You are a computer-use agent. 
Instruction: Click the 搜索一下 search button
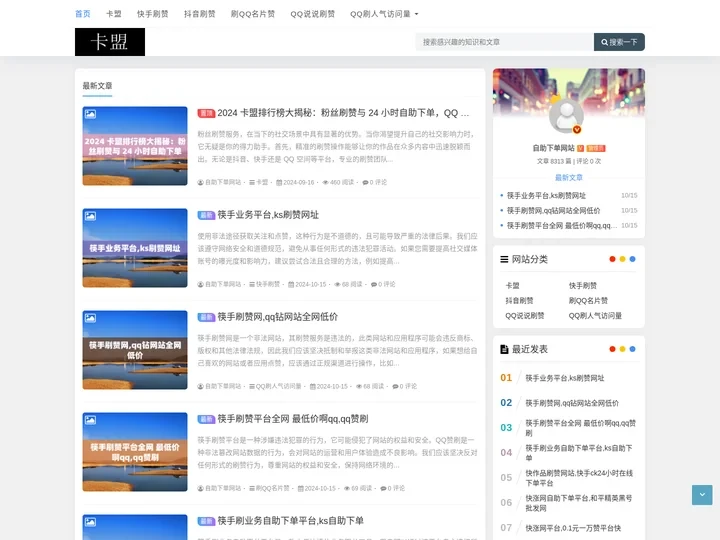tap(619, 42)
